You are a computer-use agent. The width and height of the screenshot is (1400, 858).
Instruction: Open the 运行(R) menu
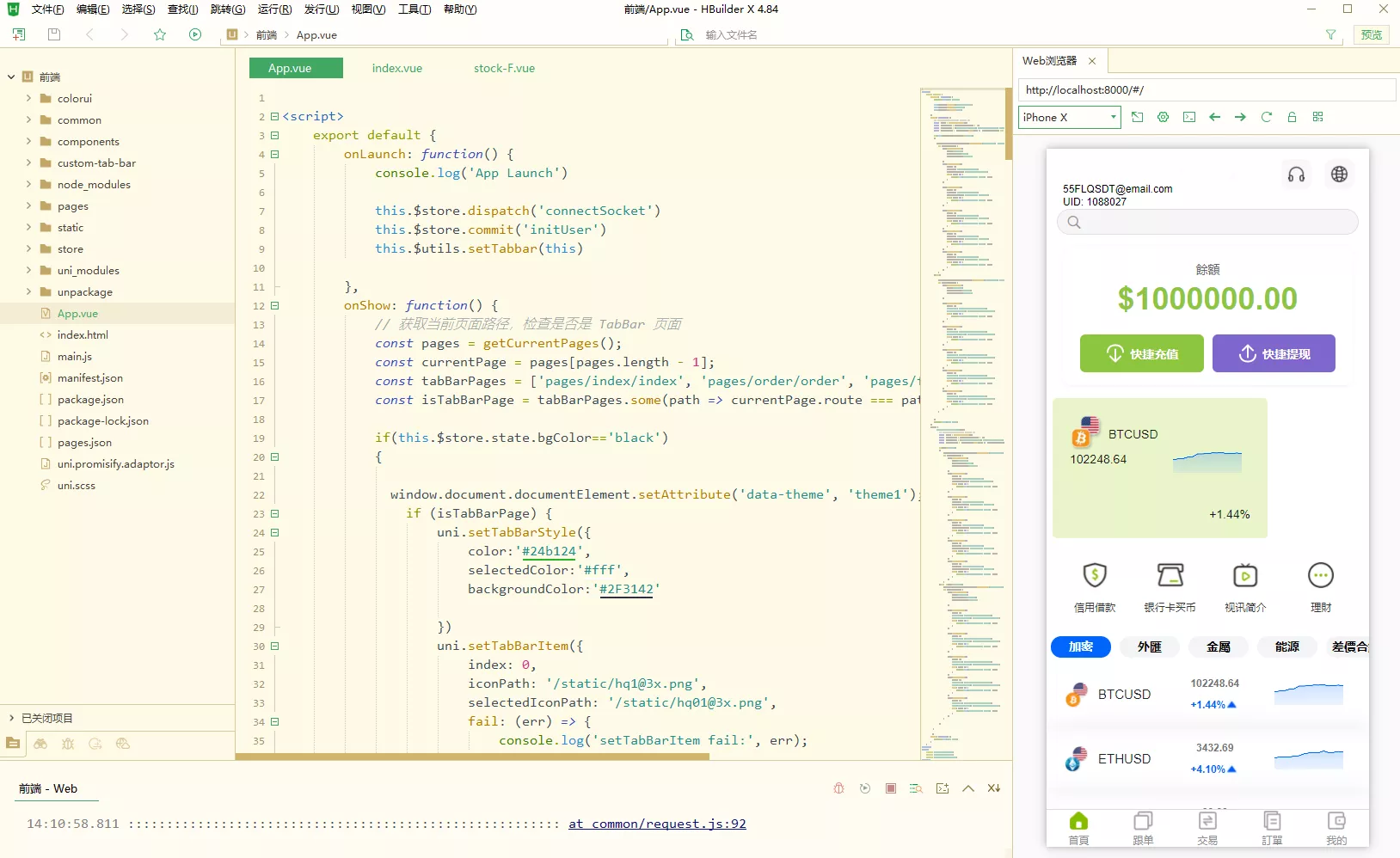(x=274, y=9)
